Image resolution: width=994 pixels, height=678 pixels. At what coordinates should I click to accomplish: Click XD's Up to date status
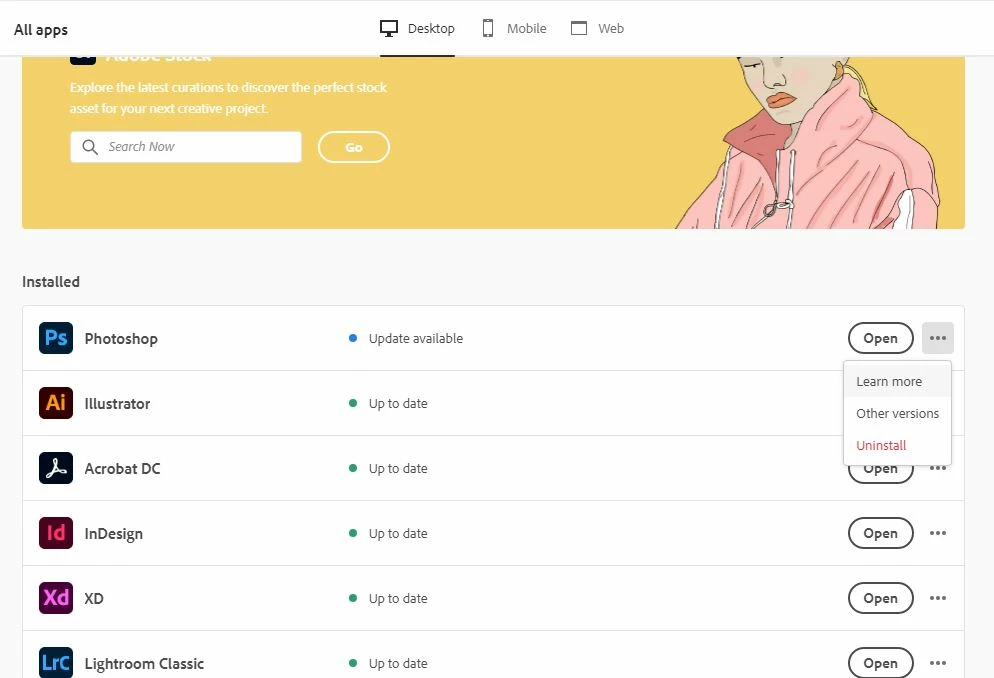(x=388, y=598)
